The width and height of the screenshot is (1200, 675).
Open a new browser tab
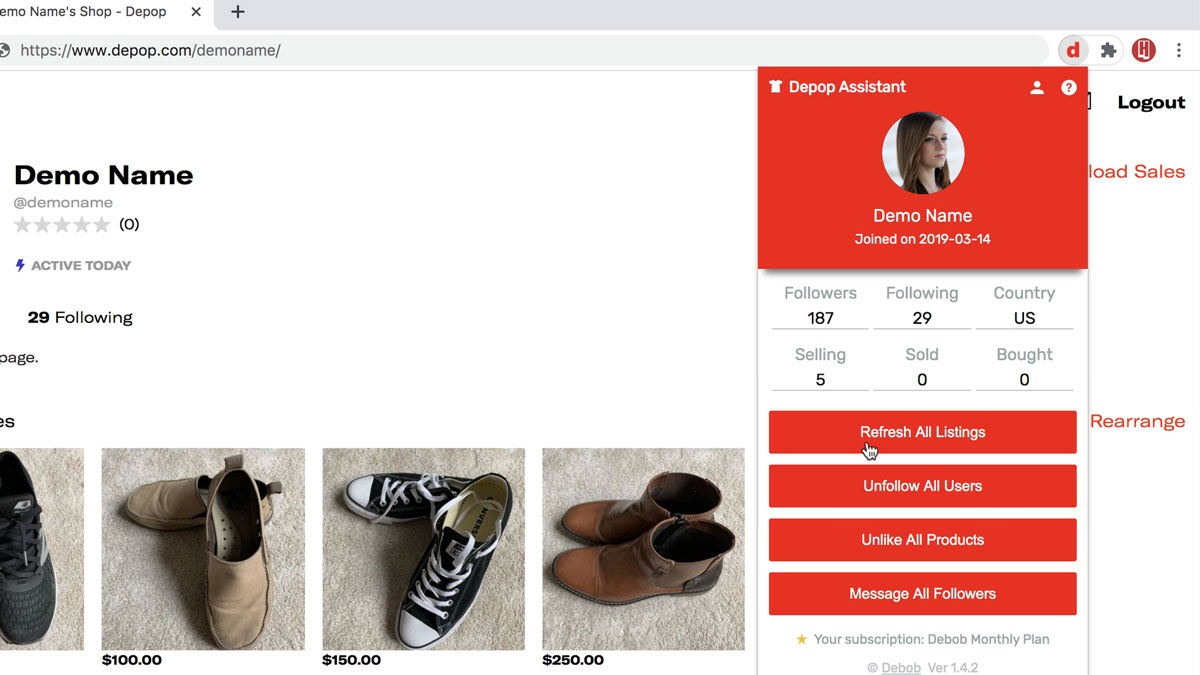click(237, 12)
